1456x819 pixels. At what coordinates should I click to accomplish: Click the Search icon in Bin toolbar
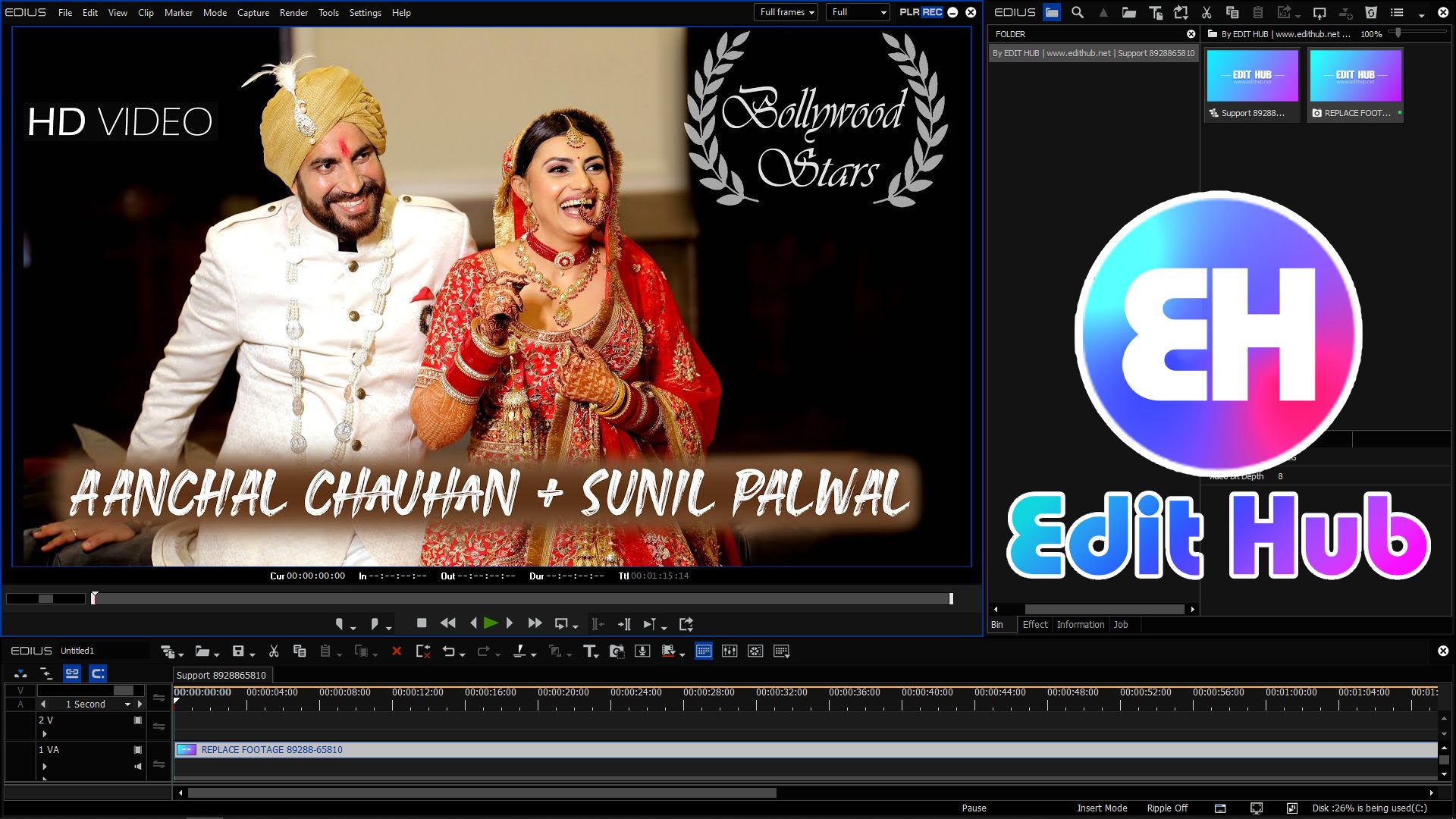1077,12
